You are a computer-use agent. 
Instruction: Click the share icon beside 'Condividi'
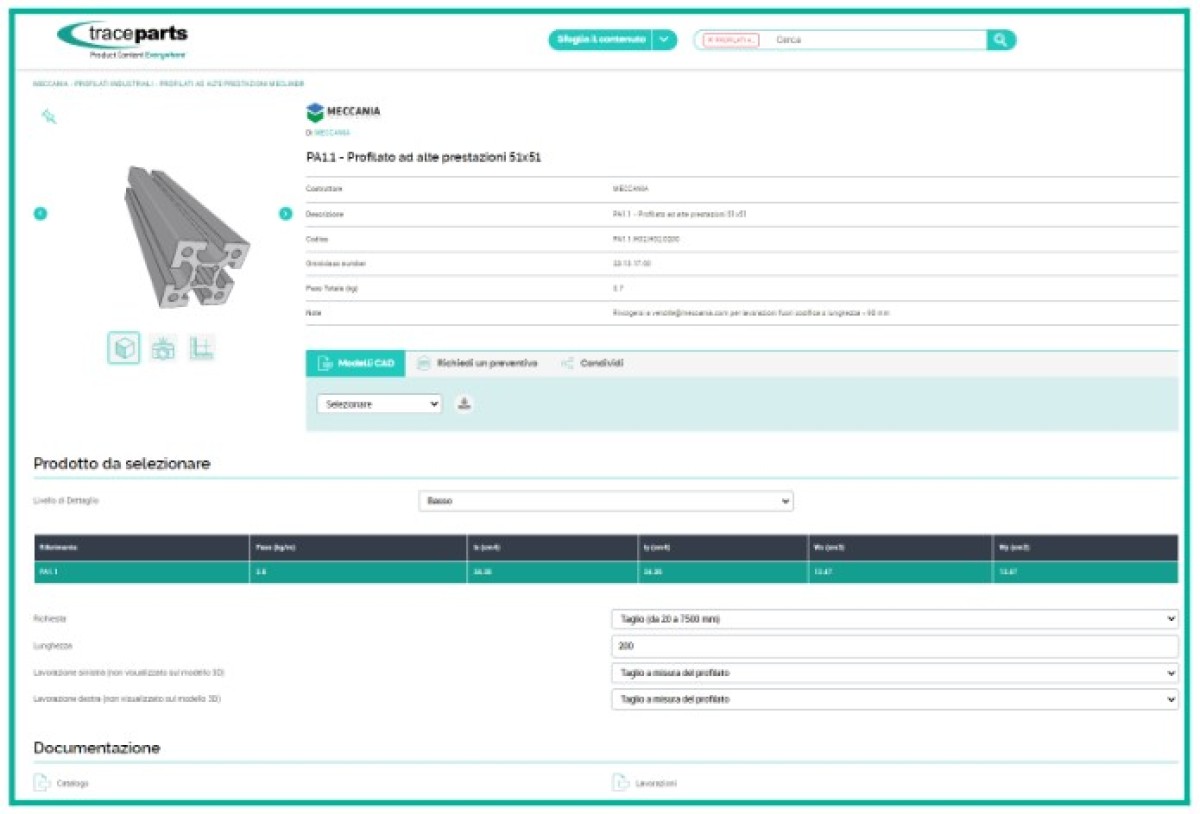(x=567, y=363)
